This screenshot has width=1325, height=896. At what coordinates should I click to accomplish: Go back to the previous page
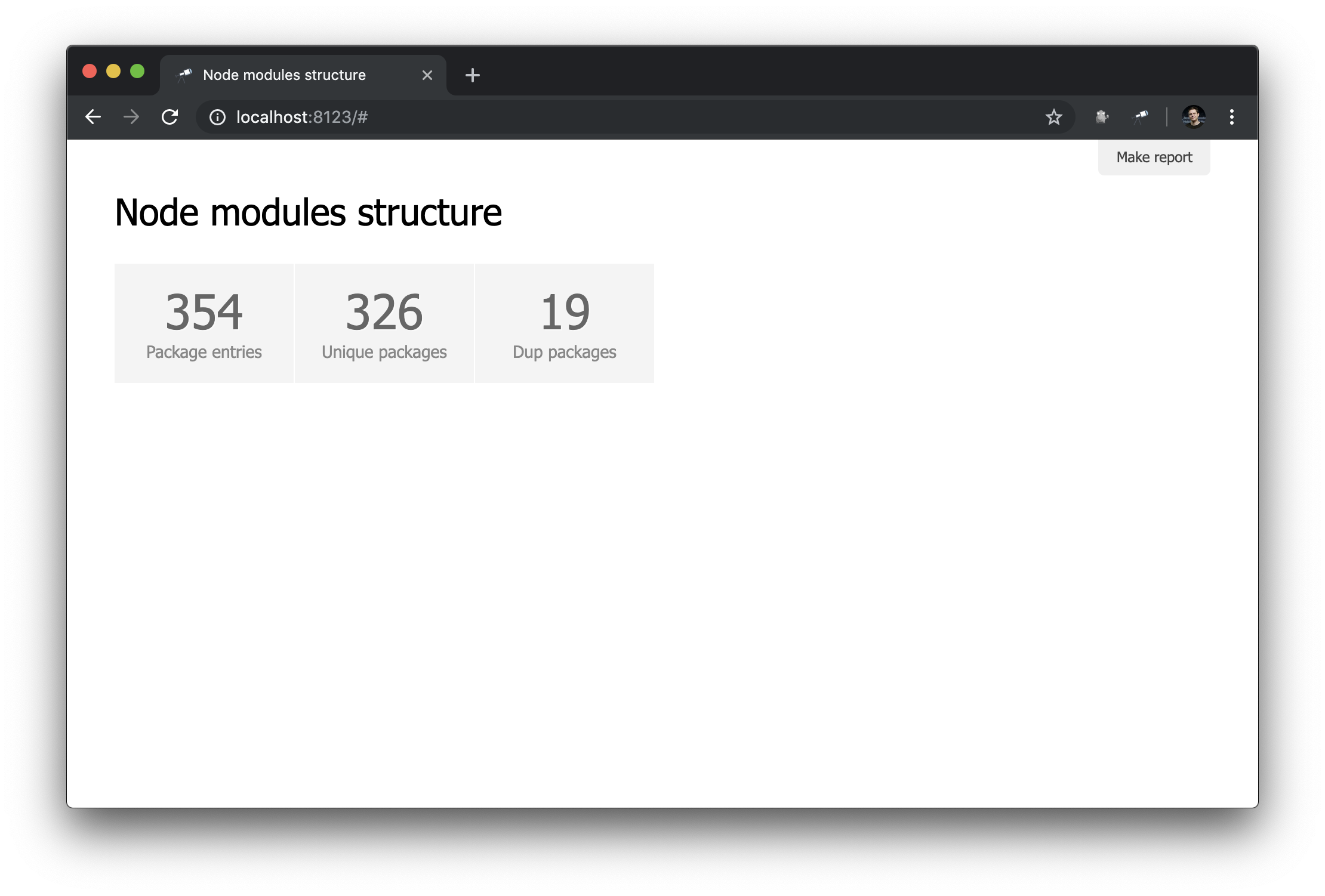tap(93, 117)
